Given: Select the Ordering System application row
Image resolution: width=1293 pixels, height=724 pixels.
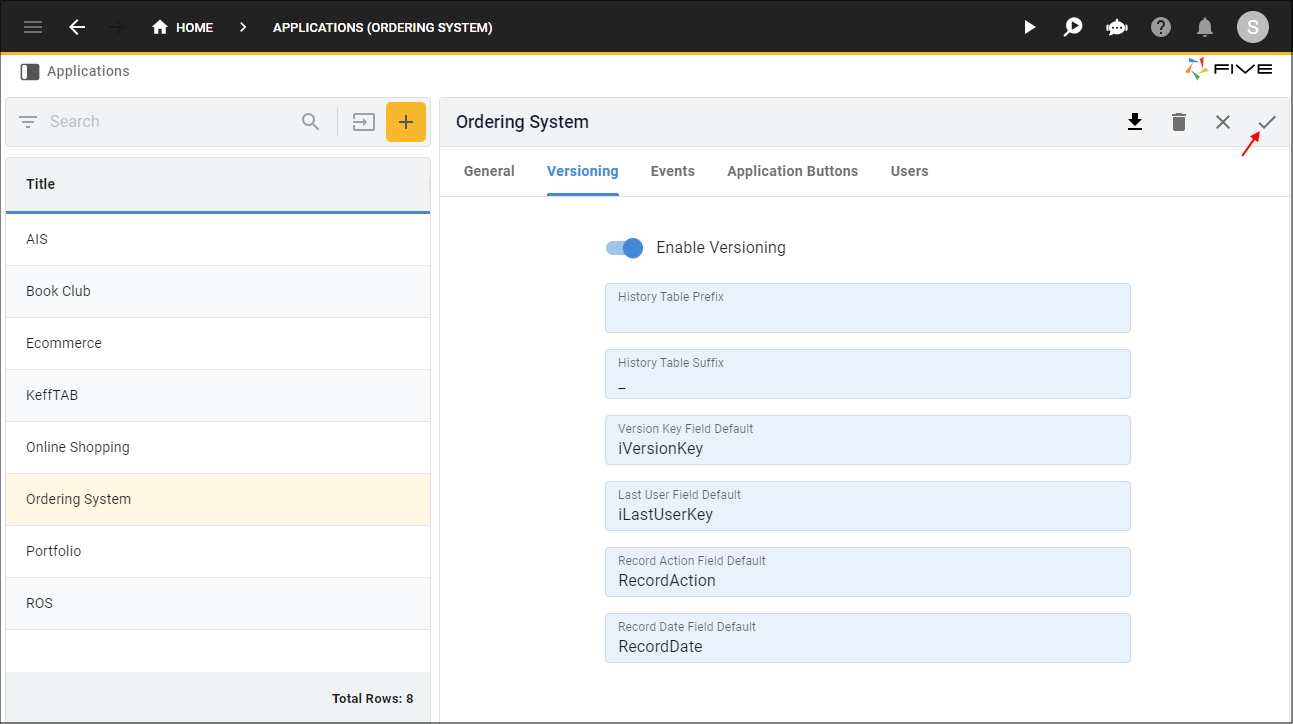Looking at the screenshot, I should [x=218, y=499].
